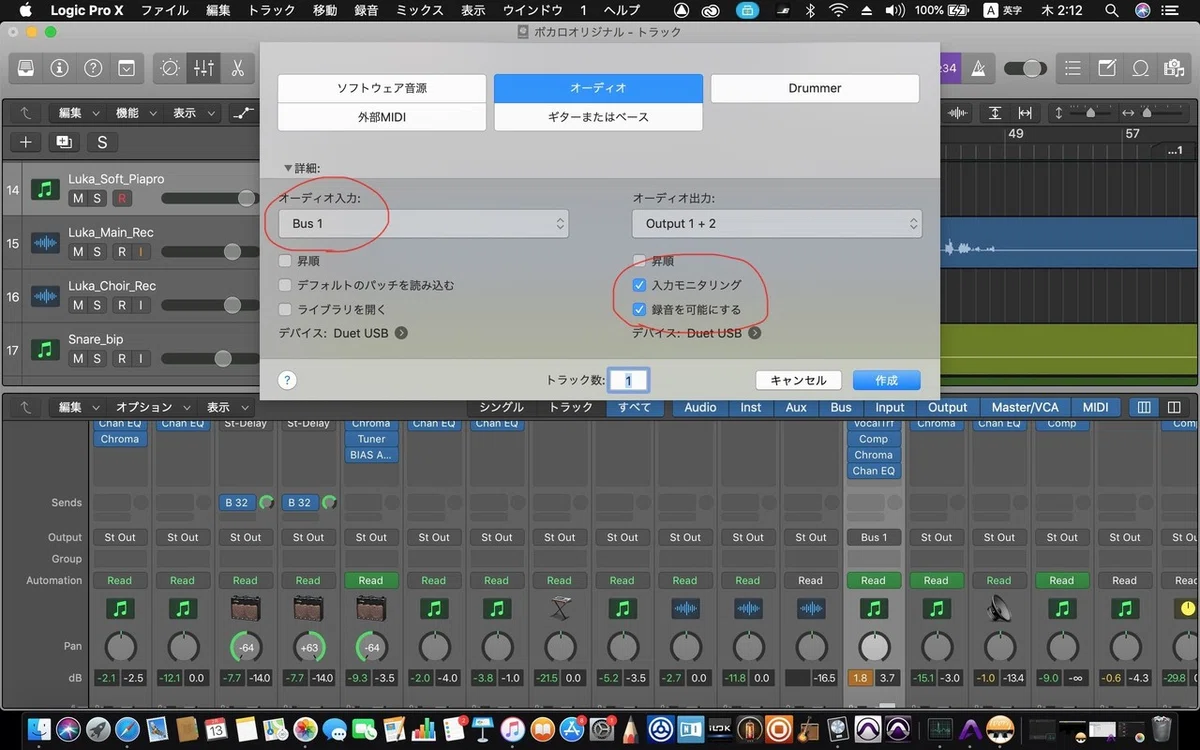Check ライブラリを開く option
The height and width of the screenshot is (750, 1200).
coord(286,309)
